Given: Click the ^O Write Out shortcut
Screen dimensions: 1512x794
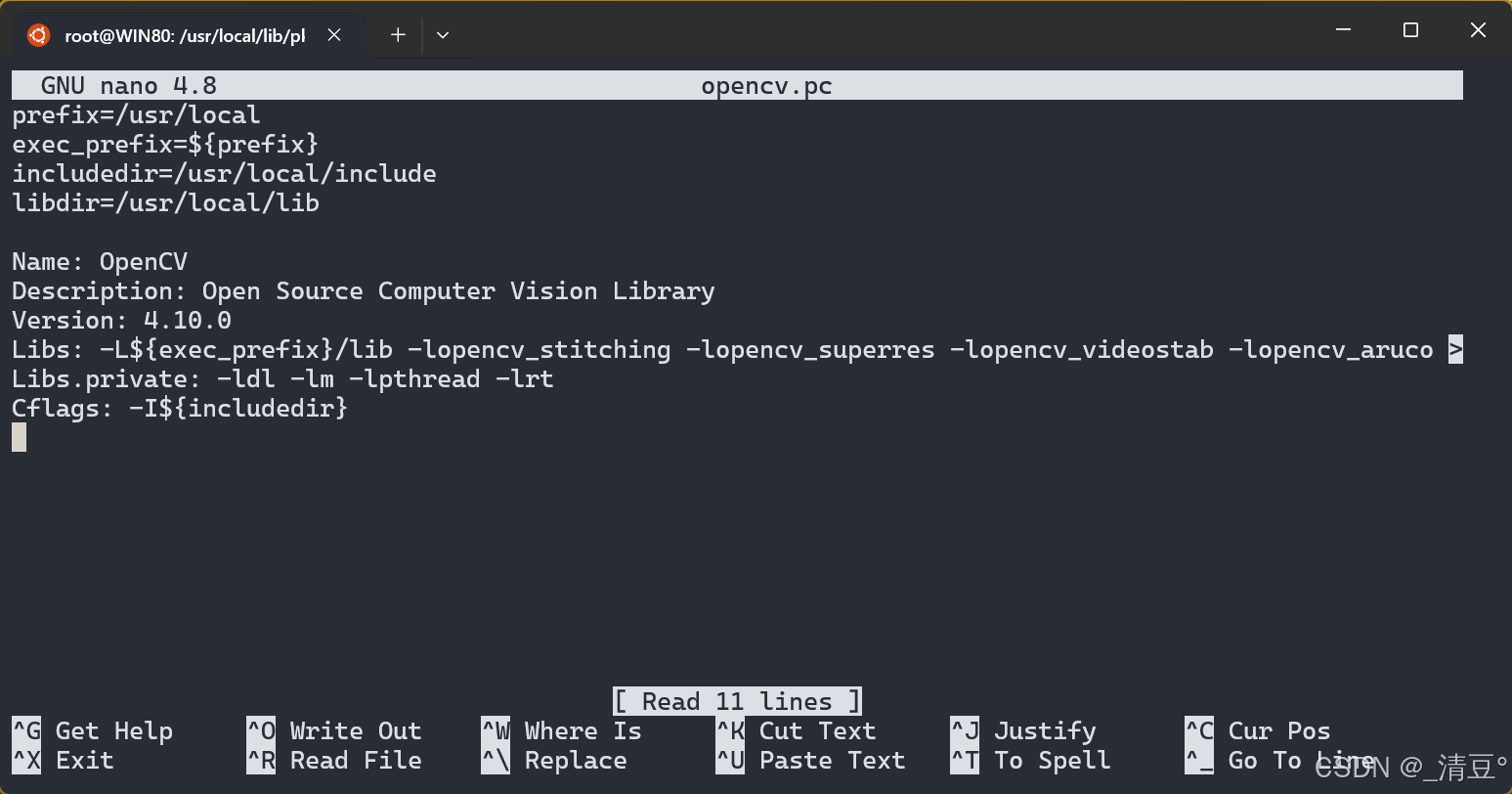Looking at the screenshot, I should tap(334, 730).
